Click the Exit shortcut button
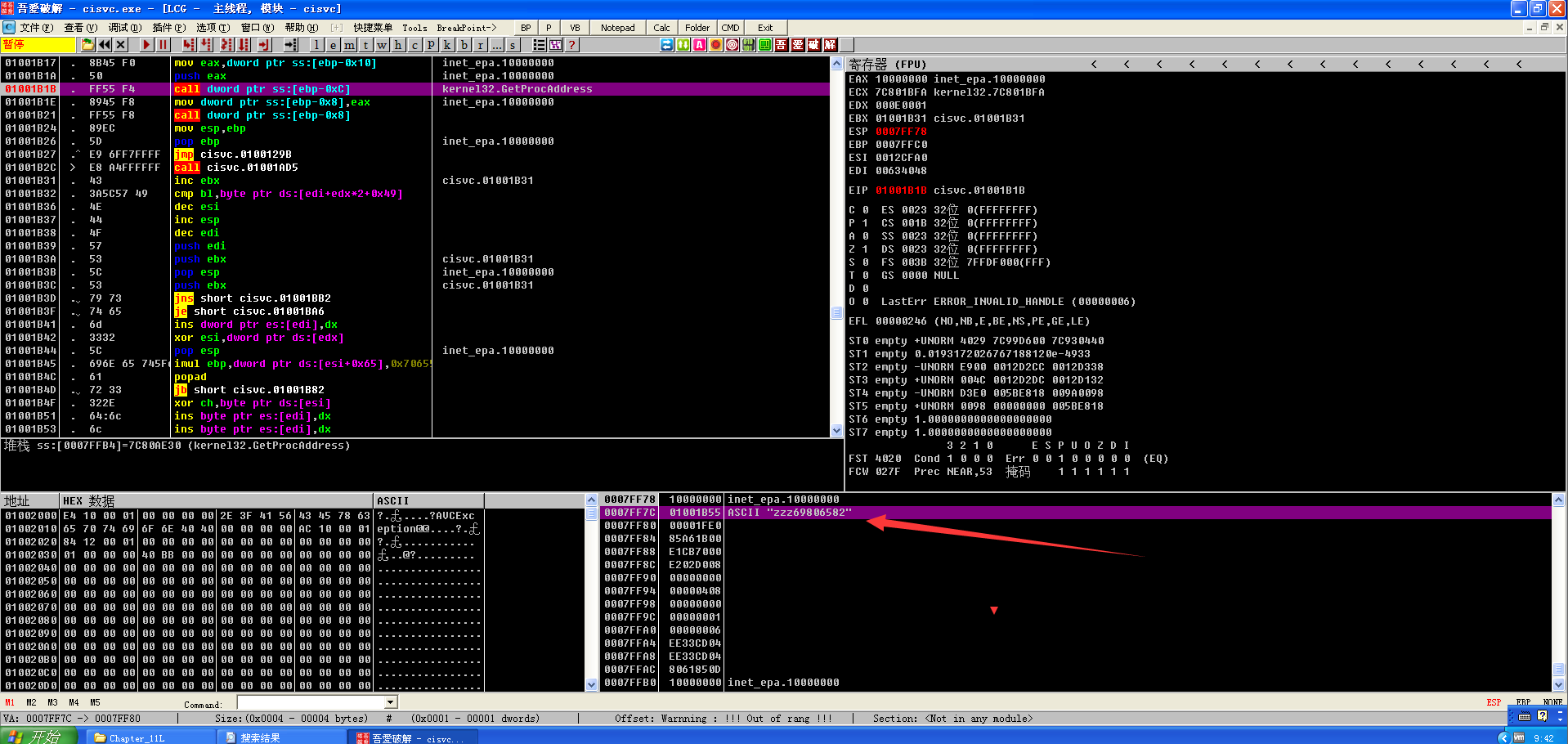Screen dimensions: 1568x744 tap(764, 28)
